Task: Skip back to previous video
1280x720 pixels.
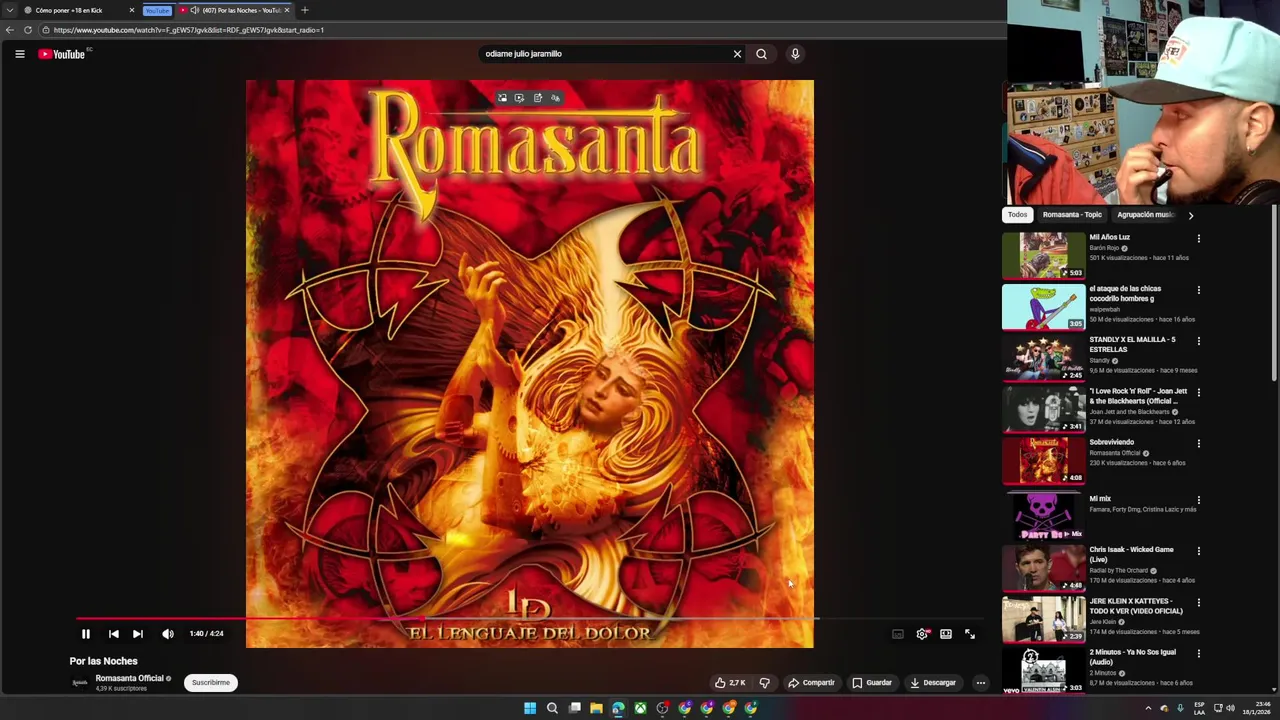Action: 114,634
